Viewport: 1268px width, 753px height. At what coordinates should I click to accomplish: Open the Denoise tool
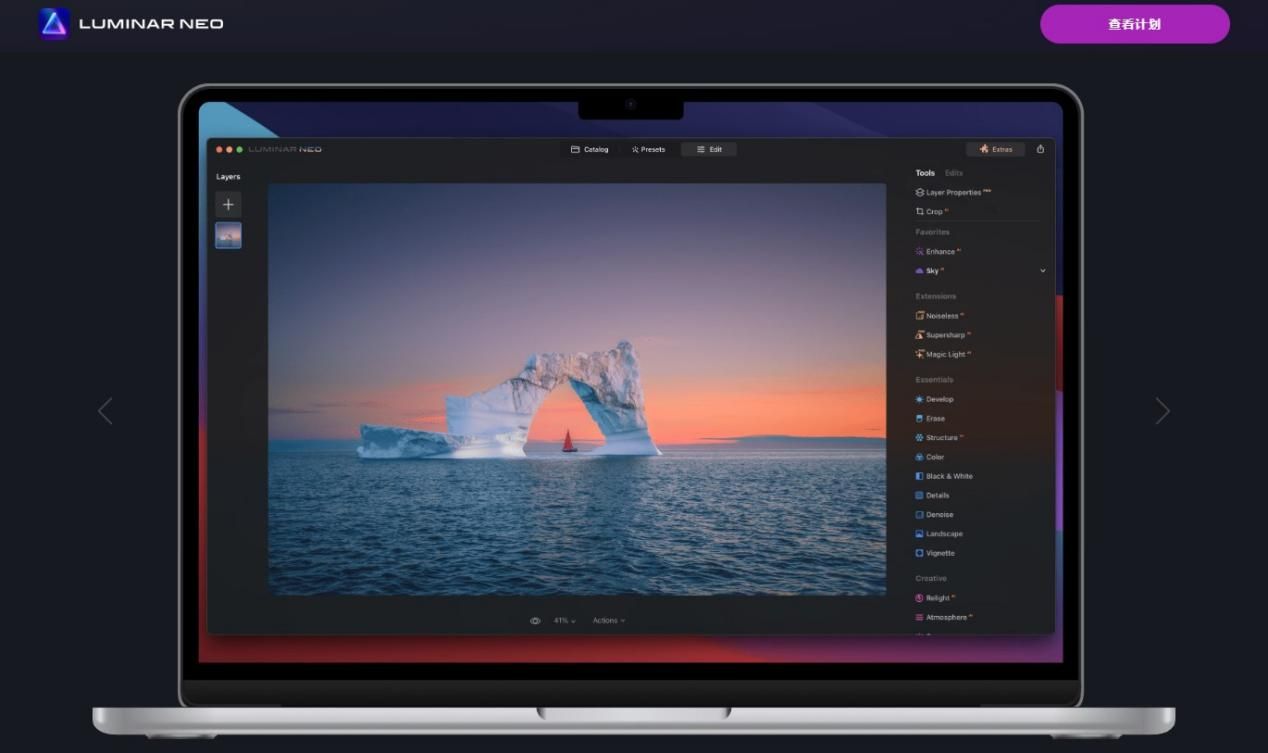935,514
